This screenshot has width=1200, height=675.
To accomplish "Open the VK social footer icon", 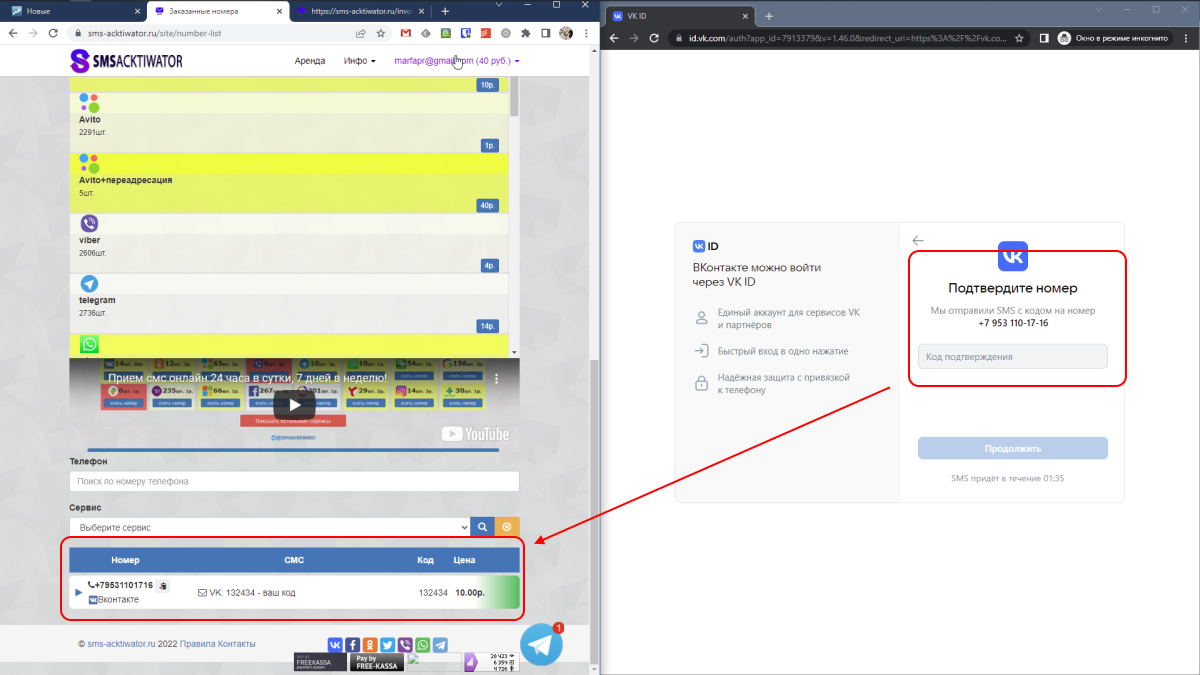I will 335,645.
